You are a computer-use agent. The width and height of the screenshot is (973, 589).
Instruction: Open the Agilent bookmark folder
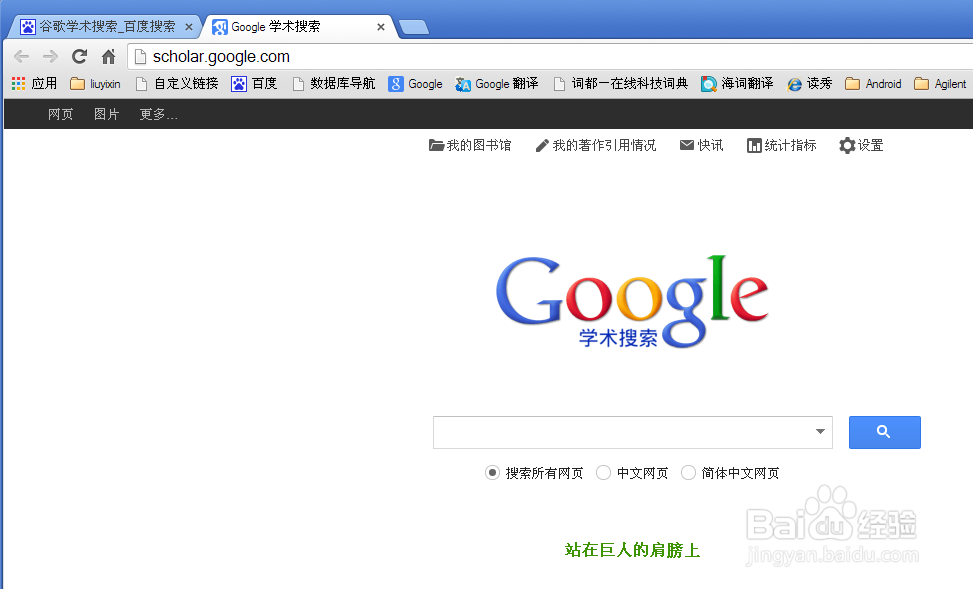(940, 84)
